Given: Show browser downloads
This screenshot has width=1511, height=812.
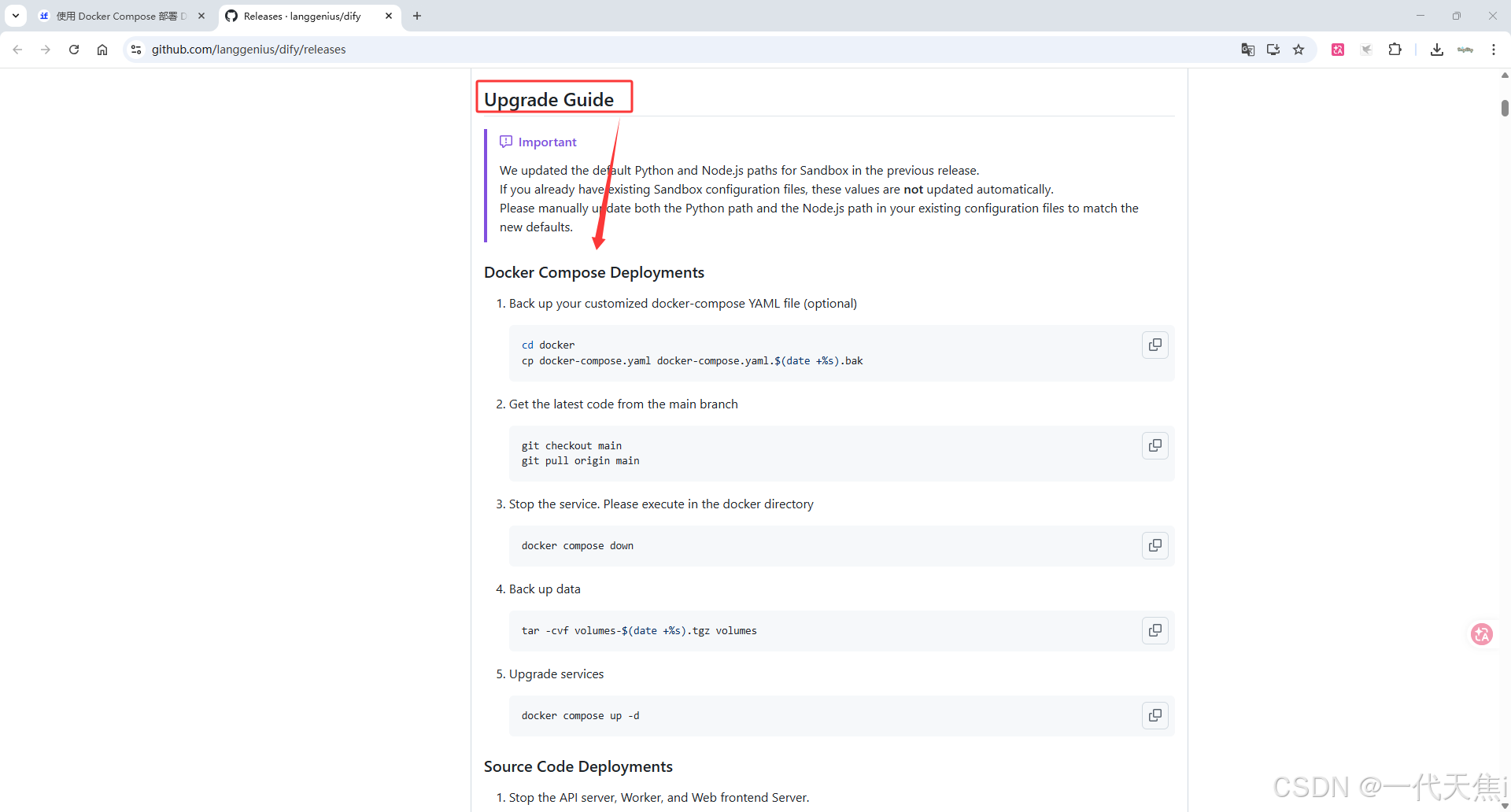Looking at the screenshot, I should (1437, 50).
